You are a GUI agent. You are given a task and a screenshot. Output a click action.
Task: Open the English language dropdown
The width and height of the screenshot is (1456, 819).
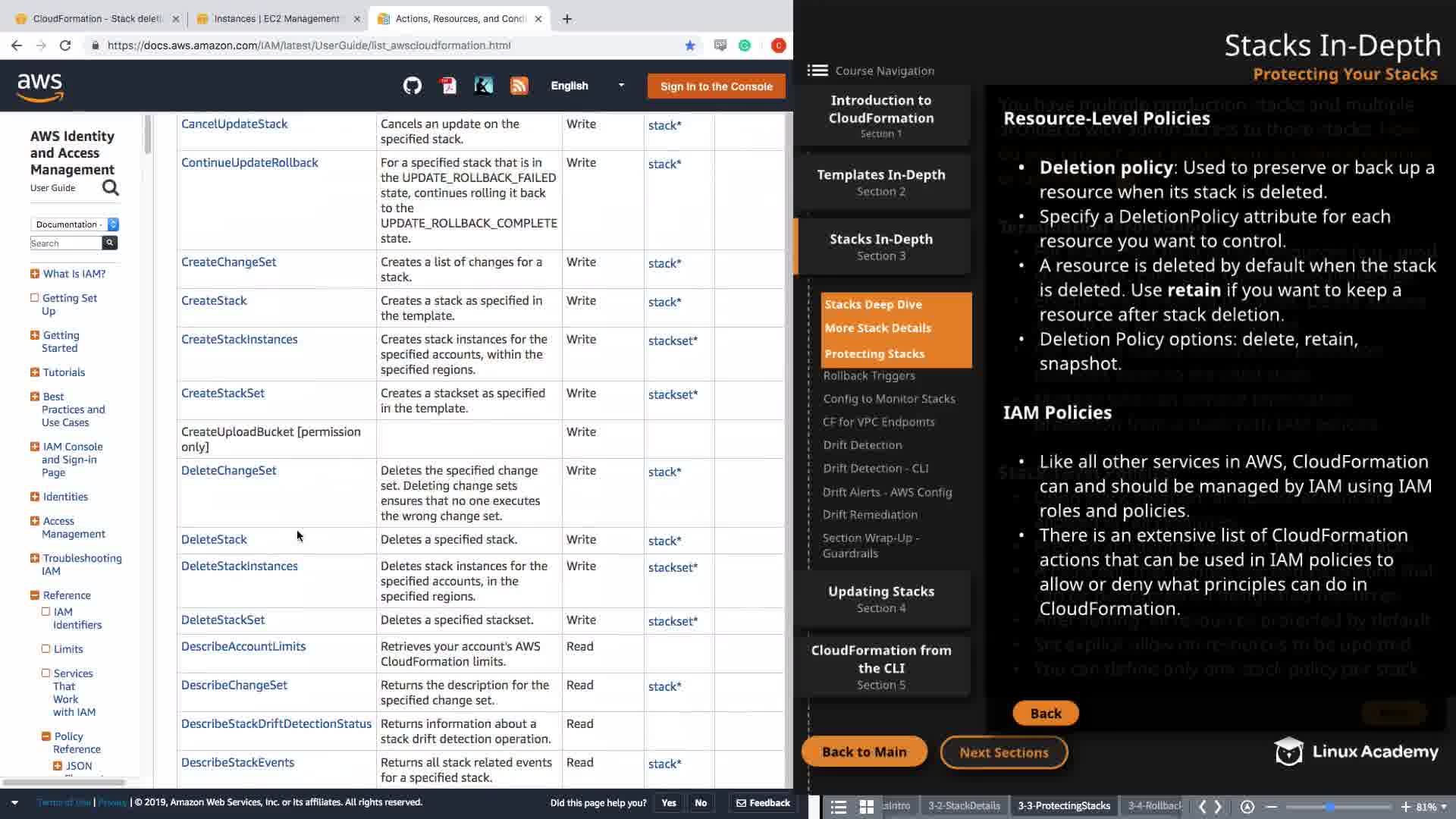click(587, 86)
